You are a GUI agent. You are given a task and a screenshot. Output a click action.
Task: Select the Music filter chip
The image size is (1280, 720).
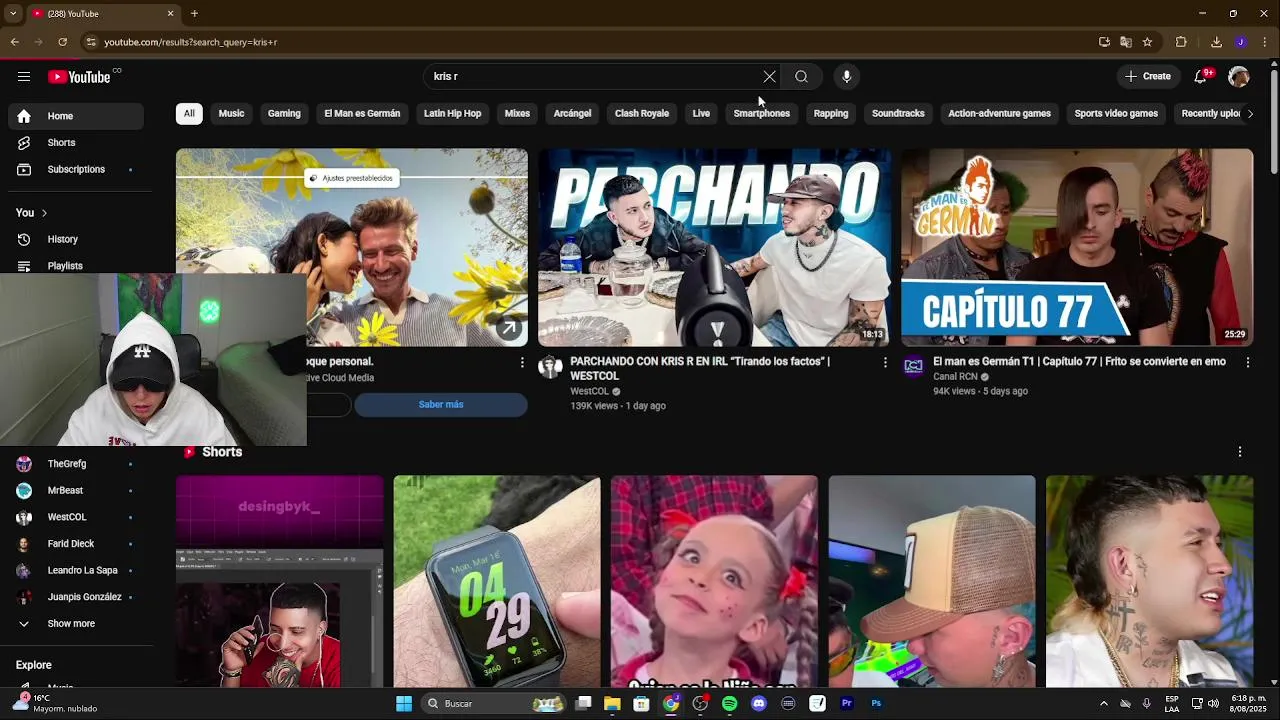[x=231, y=113]
